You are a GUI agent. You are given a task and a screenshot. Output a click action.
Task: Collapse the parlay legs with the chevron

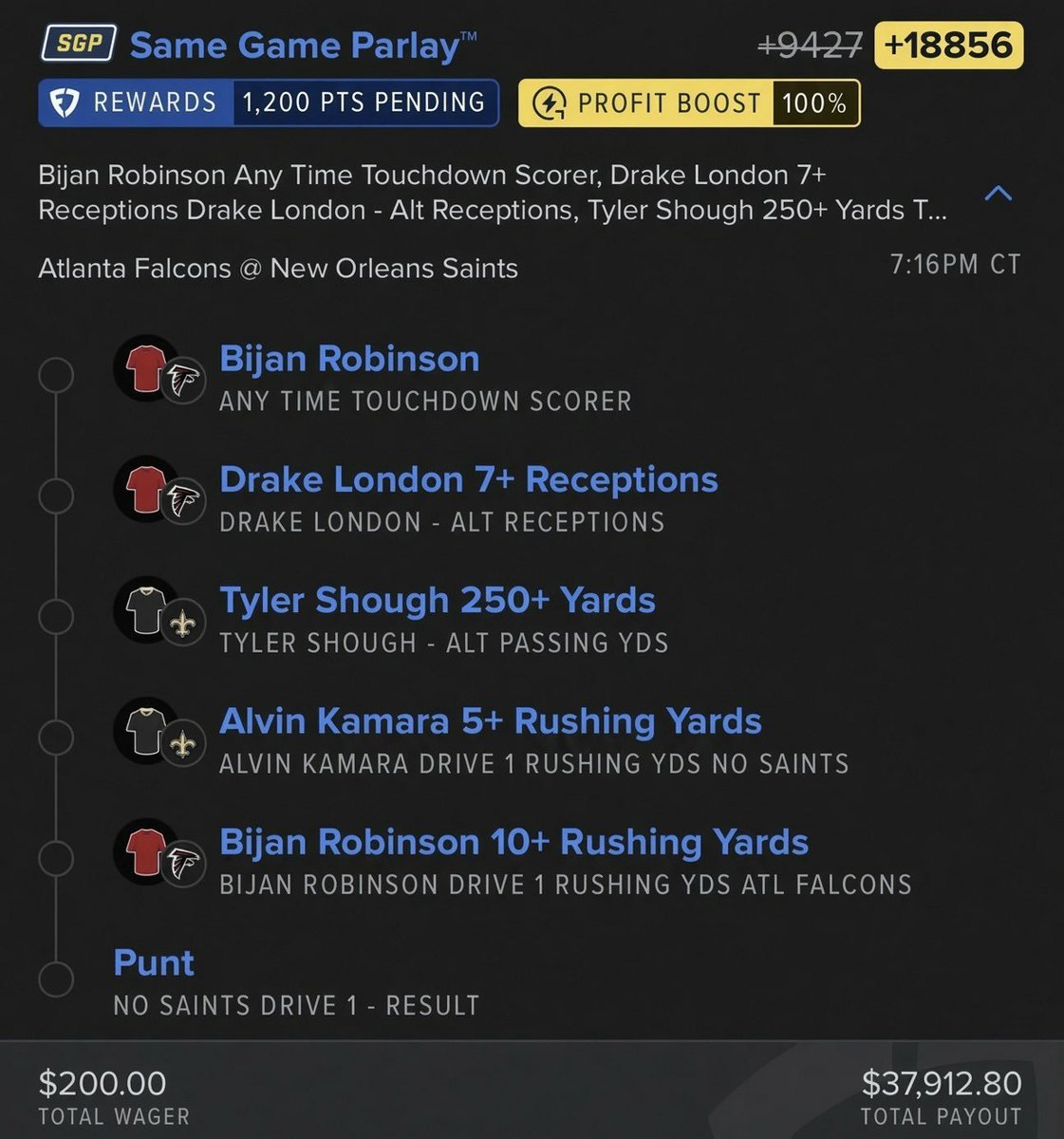(x=999, y=195)
